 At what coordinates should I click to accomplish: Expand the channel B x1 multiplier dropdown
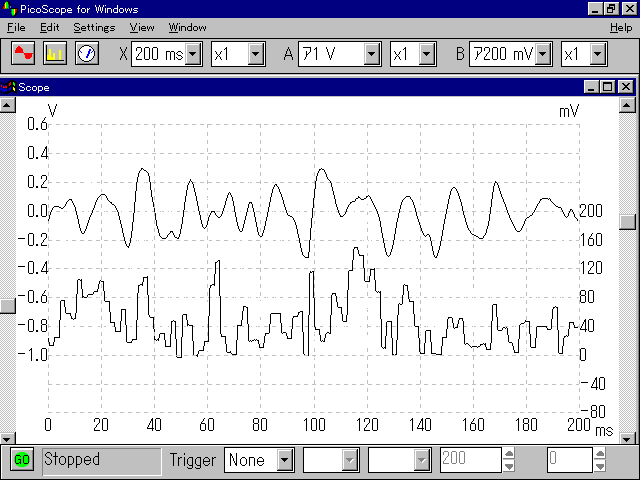pos(598,53)
